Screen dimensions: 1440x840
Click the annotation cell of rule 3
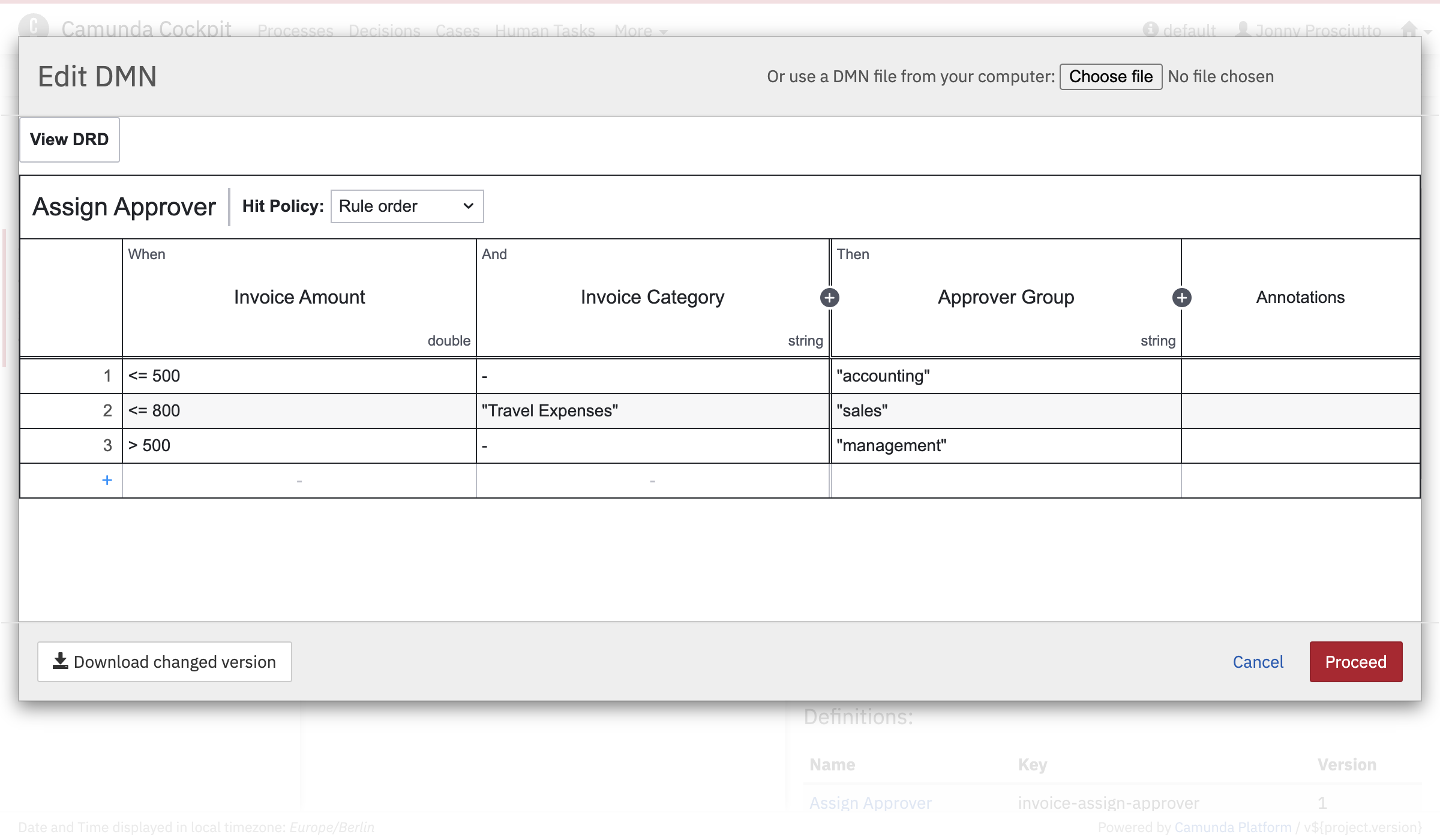click(1300, 446)
